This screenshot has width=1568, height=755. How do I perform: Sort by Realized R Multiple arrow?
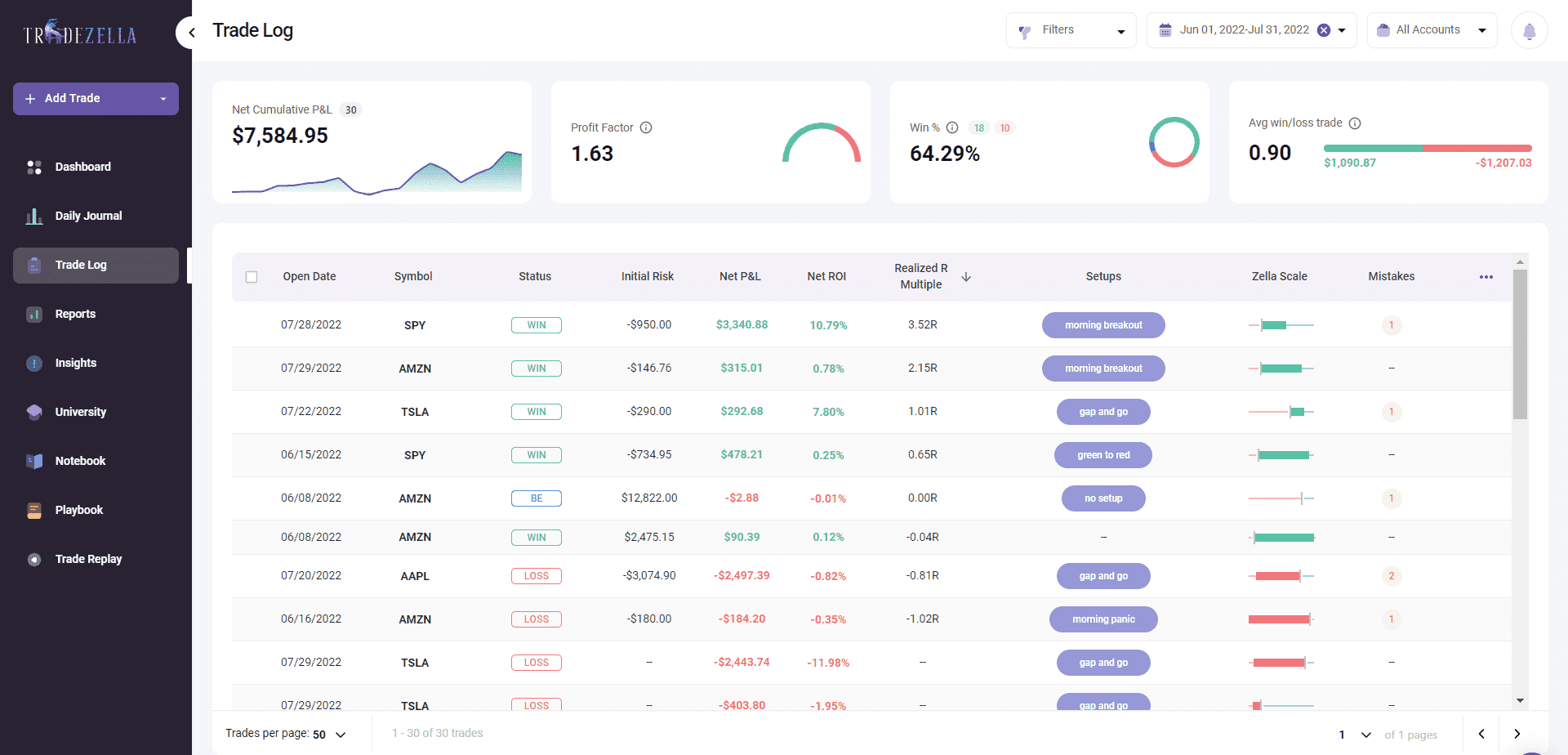click(966, 277)
